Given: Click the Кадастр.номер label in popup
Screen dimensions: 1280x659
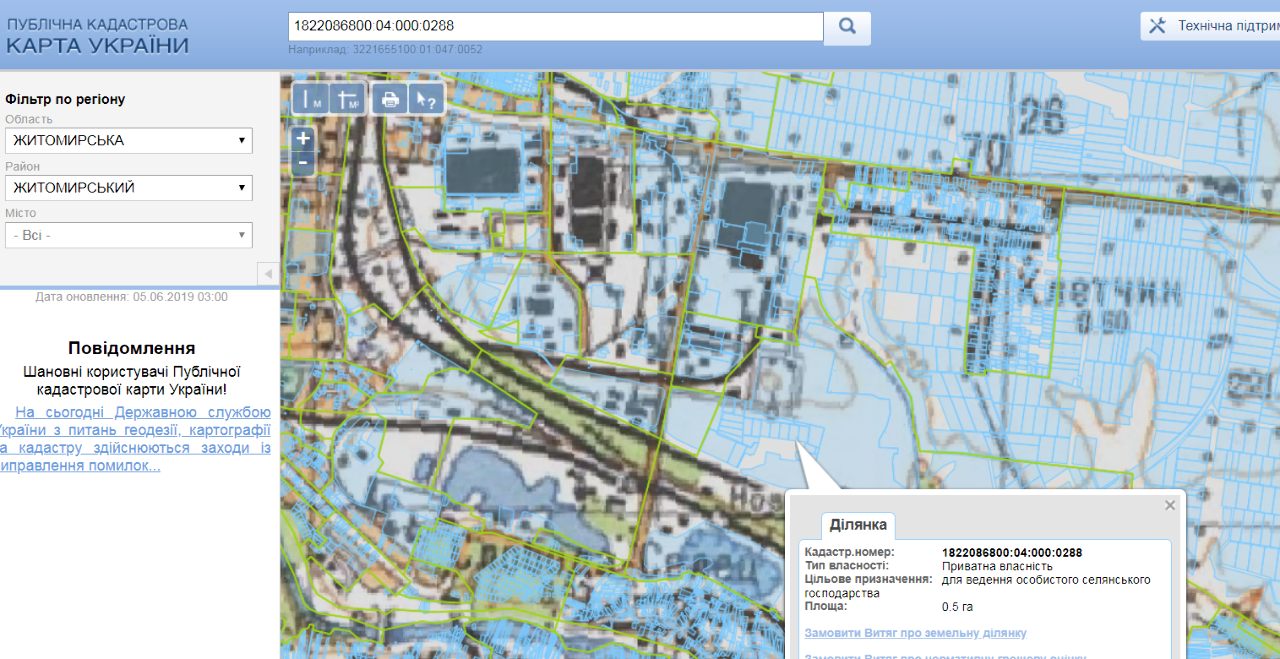Looking at the screenshot, I should [849, 553].
